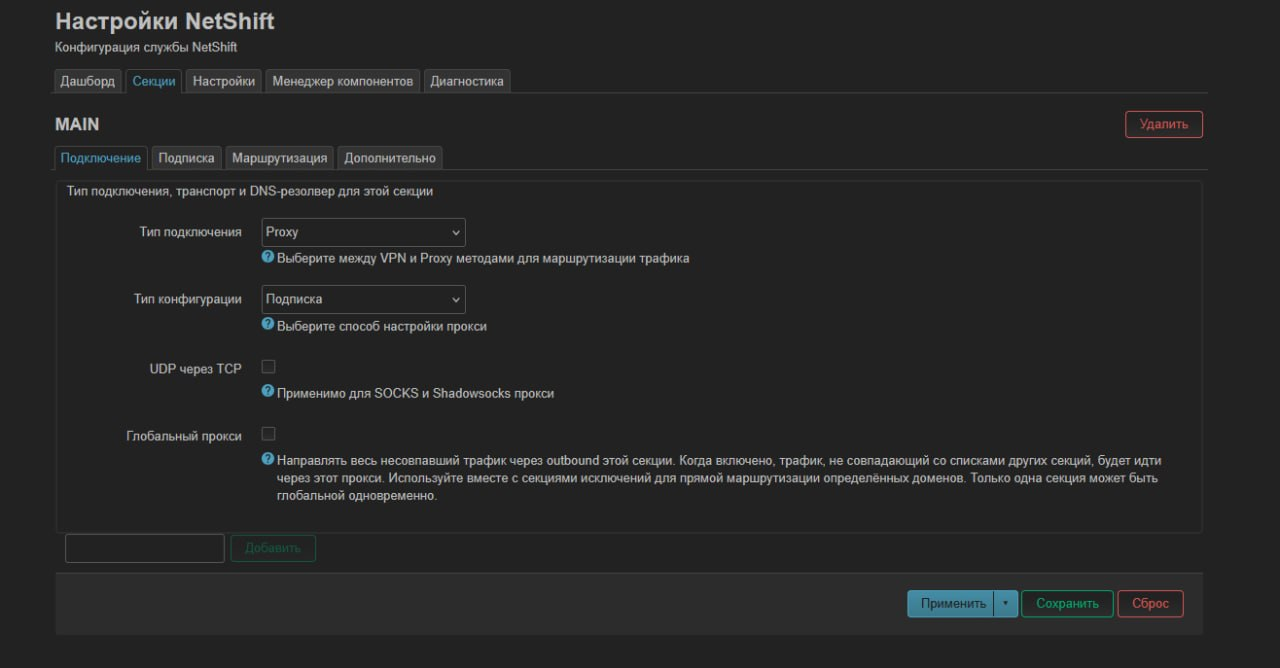Screen dimensions: 1280x668
Task: Click the Сброс button
Action: (1150, 604)
